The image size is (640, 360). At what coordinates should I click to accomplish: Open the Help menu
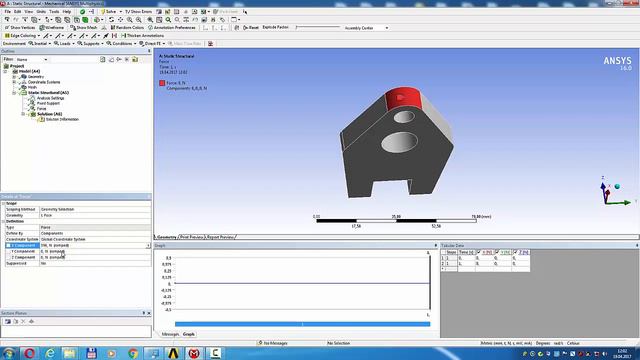(67, 12)
